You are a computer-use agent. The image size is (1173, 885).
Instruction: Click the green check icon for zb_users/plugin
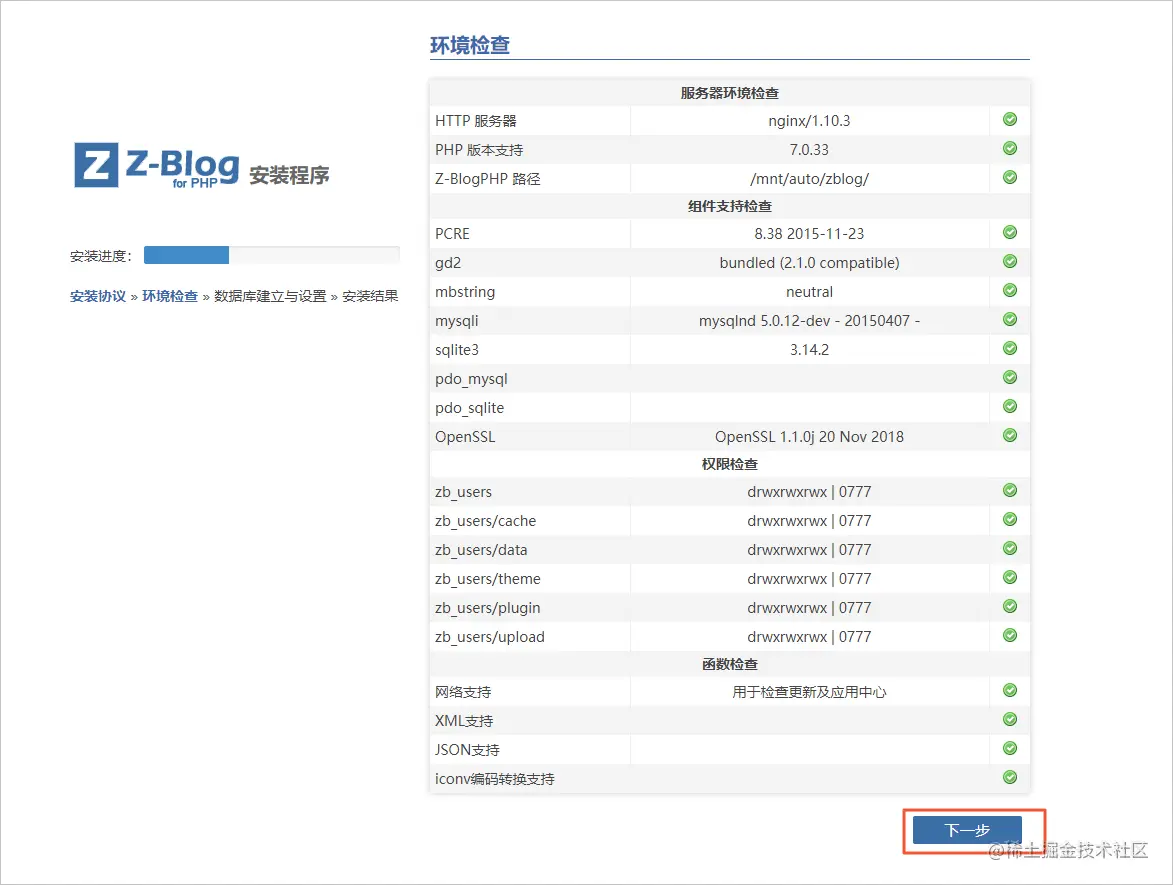click(x=1009, y=606)
